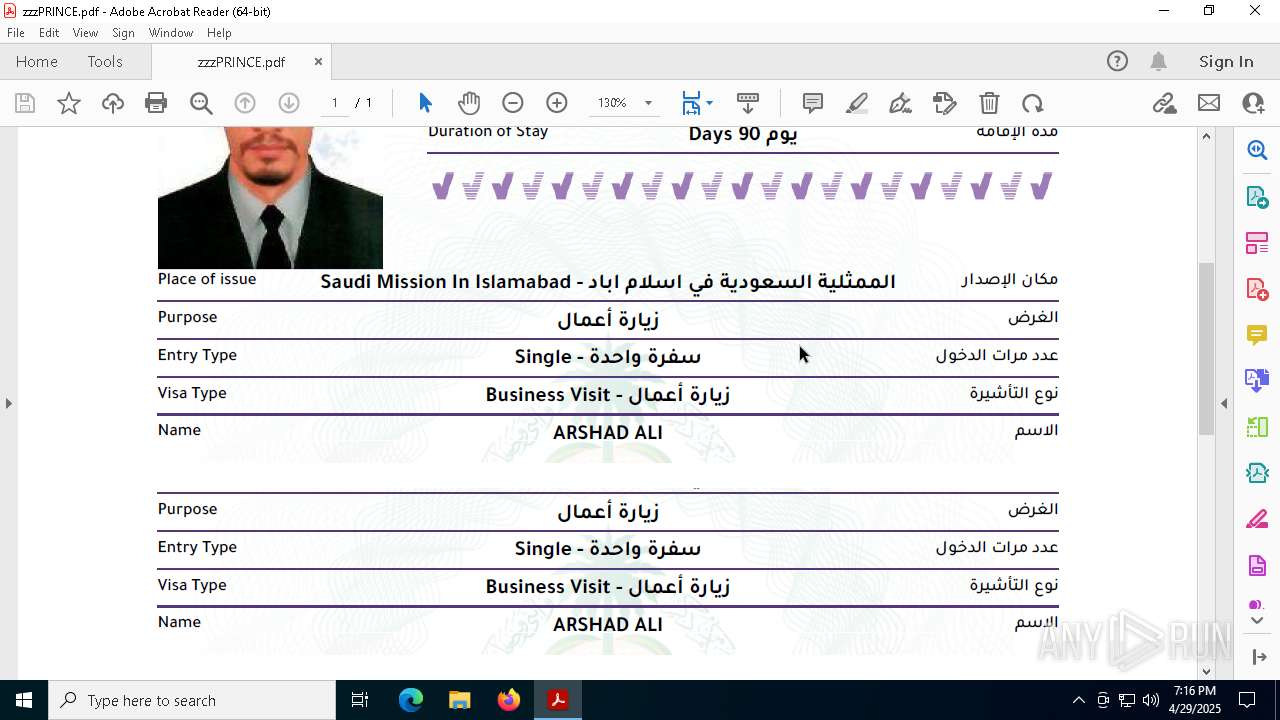Open the Action Center notification icon
Image resolution: width=1280 pixels, height=720 pixels.
tap(1247, 700)
